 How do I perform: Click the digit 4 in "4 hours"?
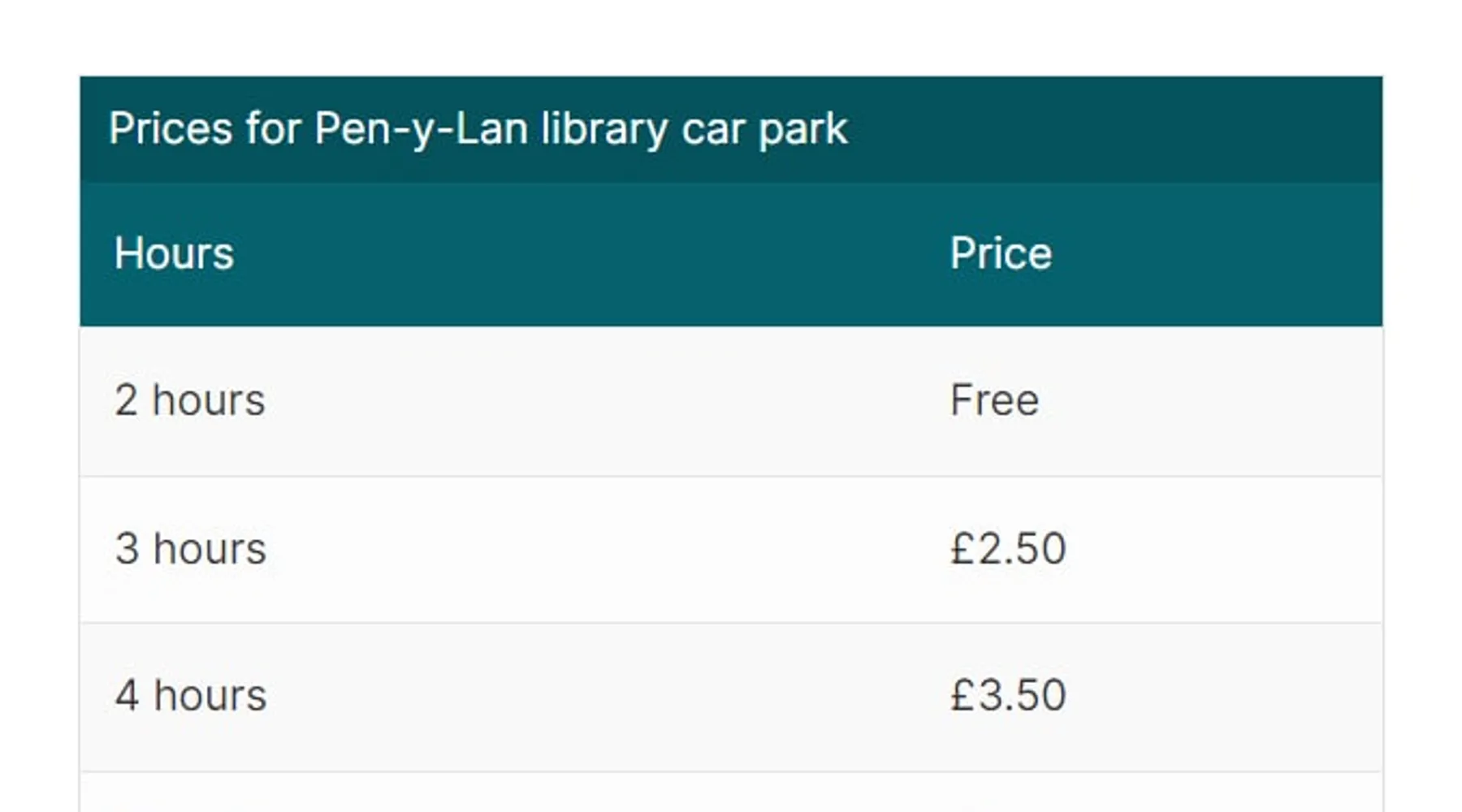coord(127,696)
